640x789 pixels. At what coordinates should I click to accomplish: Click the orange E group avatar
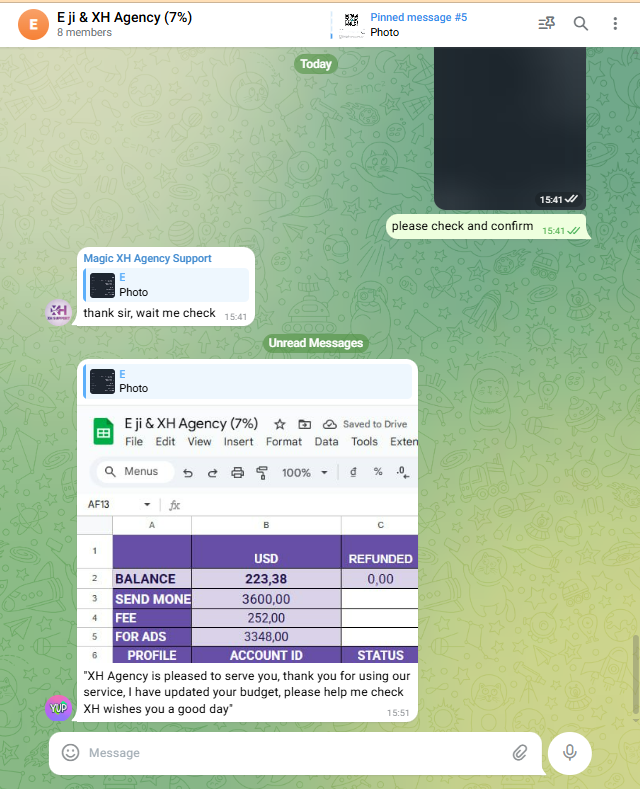coord(32,24)
